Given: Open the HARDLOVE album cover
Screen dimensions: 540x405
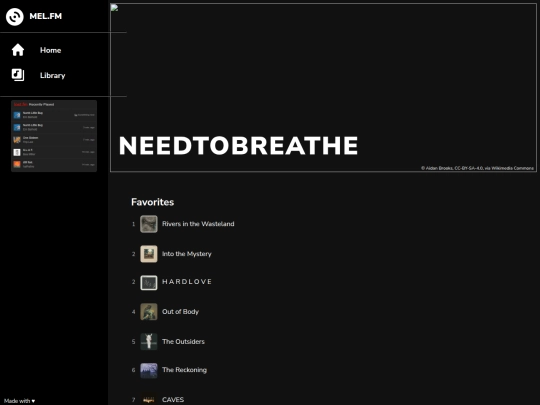Looking at the screenshot, I should (149, 283).
